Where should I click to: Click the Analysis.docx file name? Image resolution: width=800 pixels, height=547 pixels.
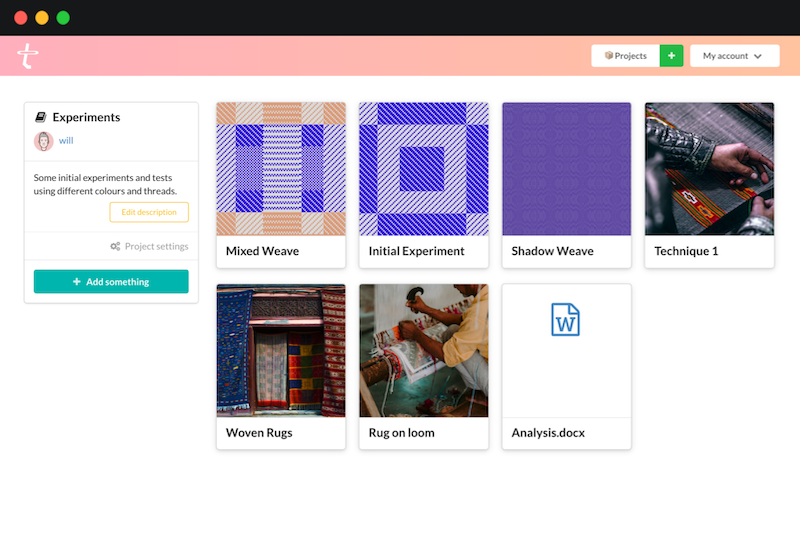[x=548, y=433]
